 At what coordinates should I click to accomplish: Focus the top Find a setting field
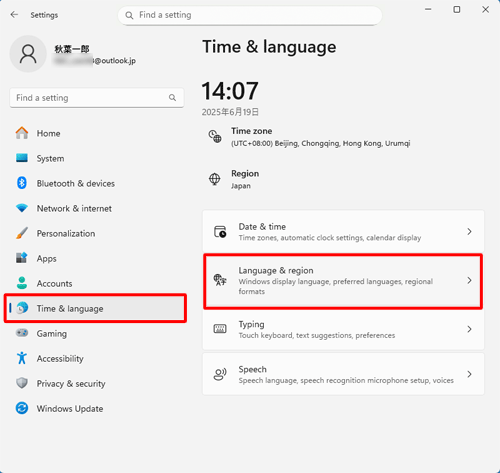250,15
